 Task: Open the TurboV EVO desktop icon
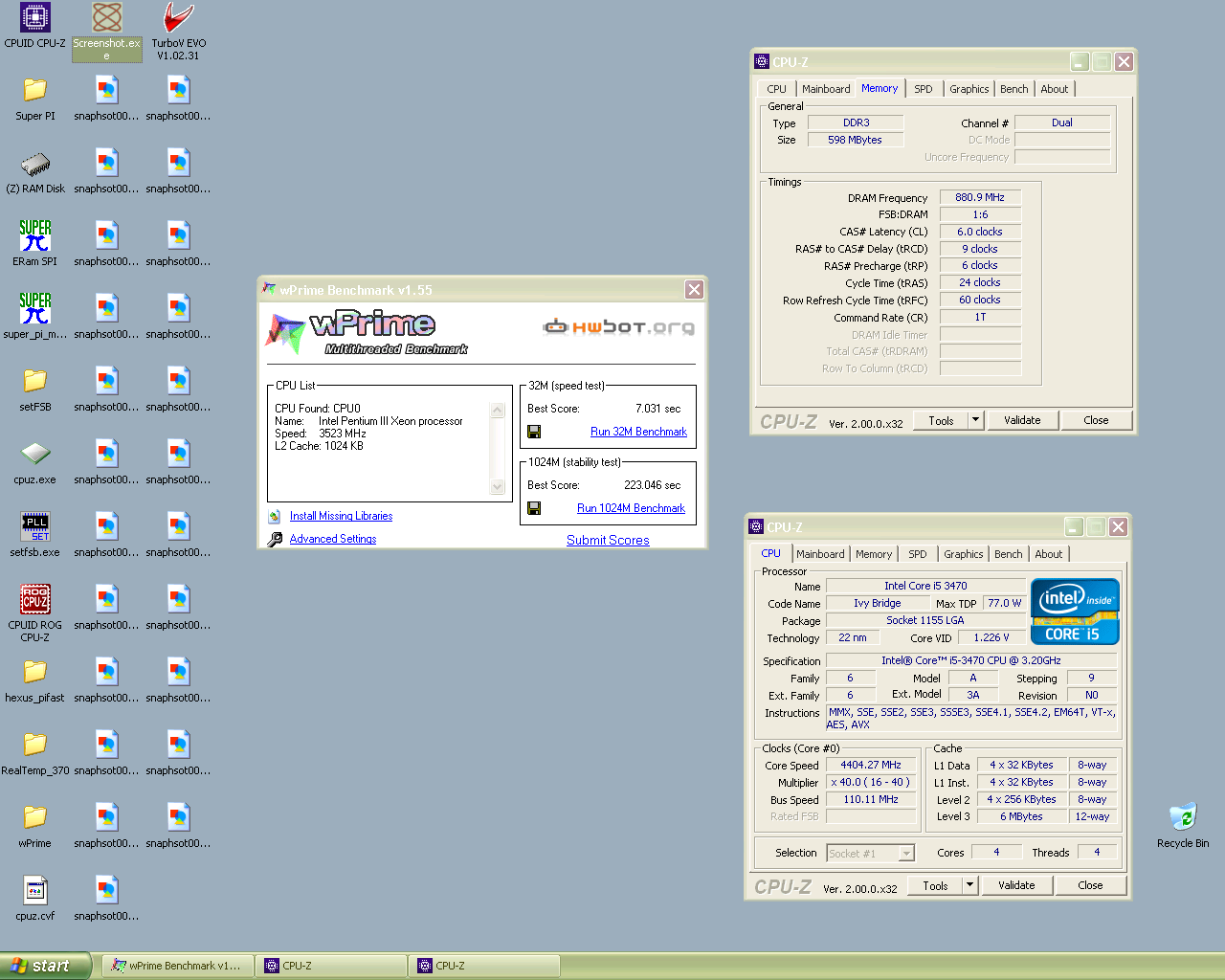(x=179, y=32)
